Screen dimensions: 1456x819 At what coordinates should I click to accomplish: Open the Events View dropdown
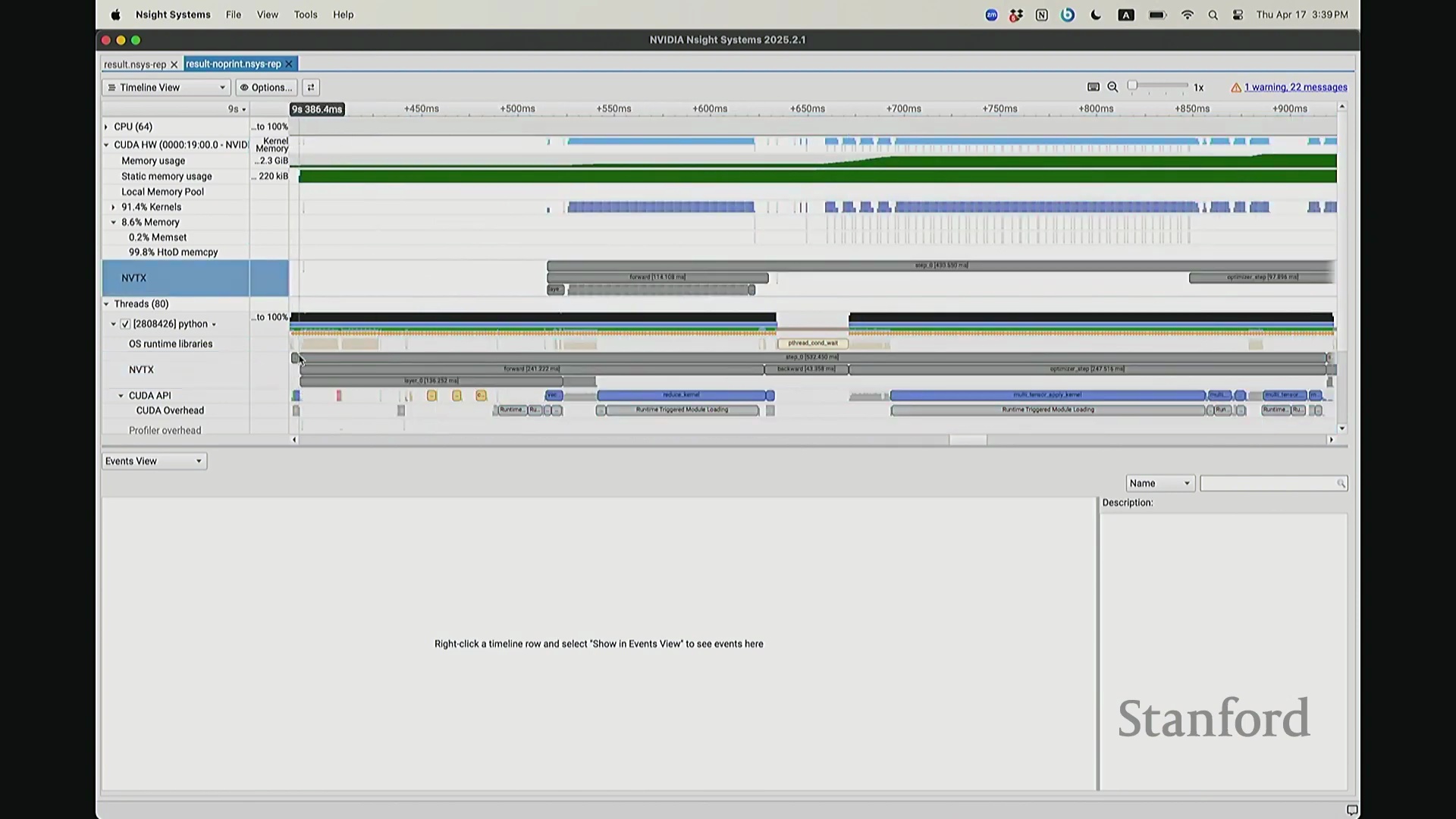(x=154, y=461)
